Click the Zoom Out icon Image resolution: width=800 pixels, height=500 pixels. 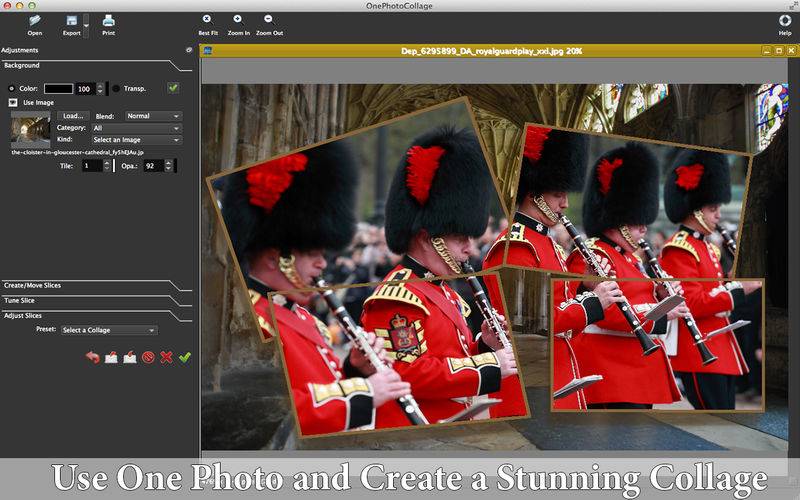click(269, 19)
